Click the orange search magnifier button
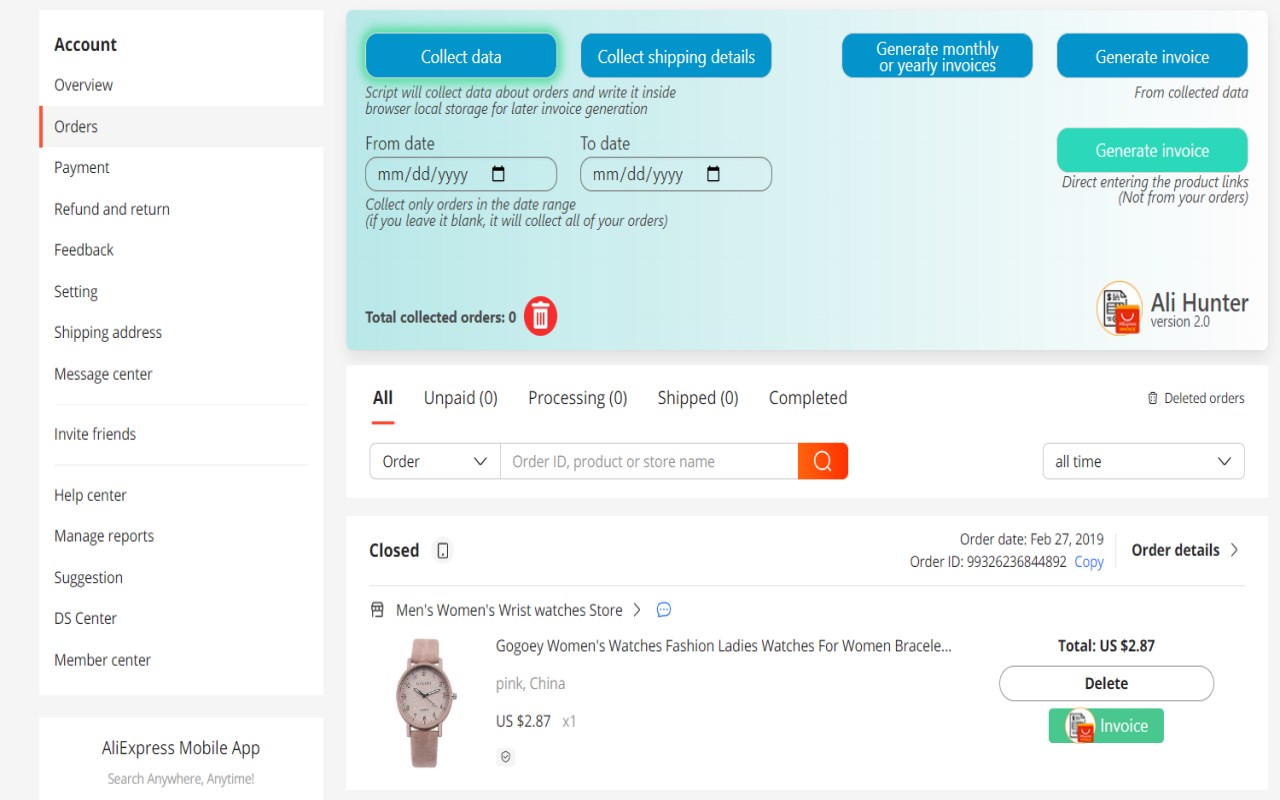The image size is (1280, 800). [x=822, y=461]
